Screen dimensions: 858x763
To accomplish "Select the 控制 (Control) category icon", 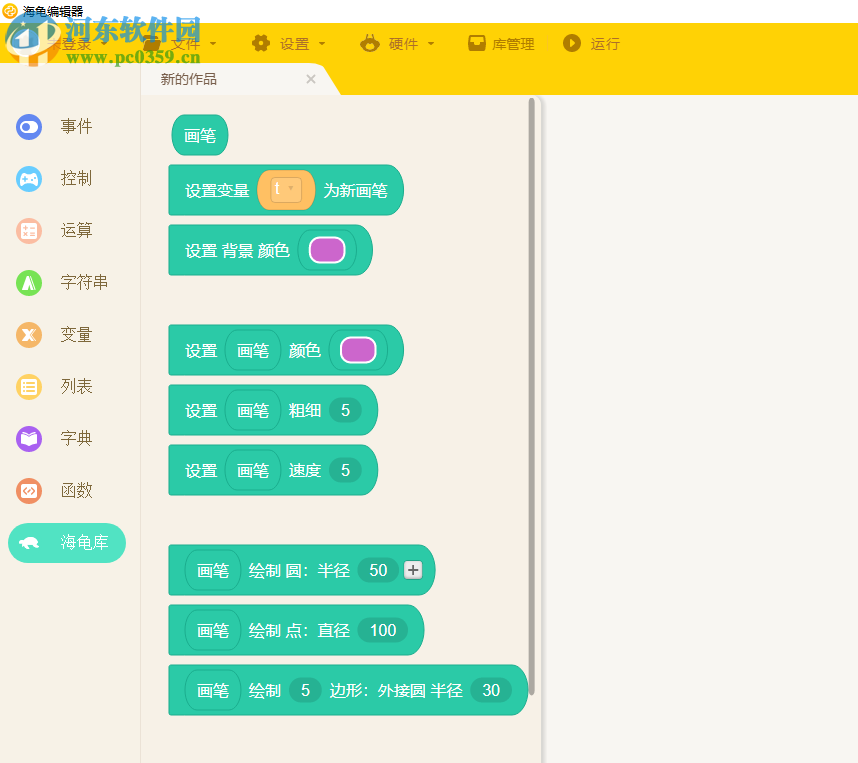I will pos(28,179).
